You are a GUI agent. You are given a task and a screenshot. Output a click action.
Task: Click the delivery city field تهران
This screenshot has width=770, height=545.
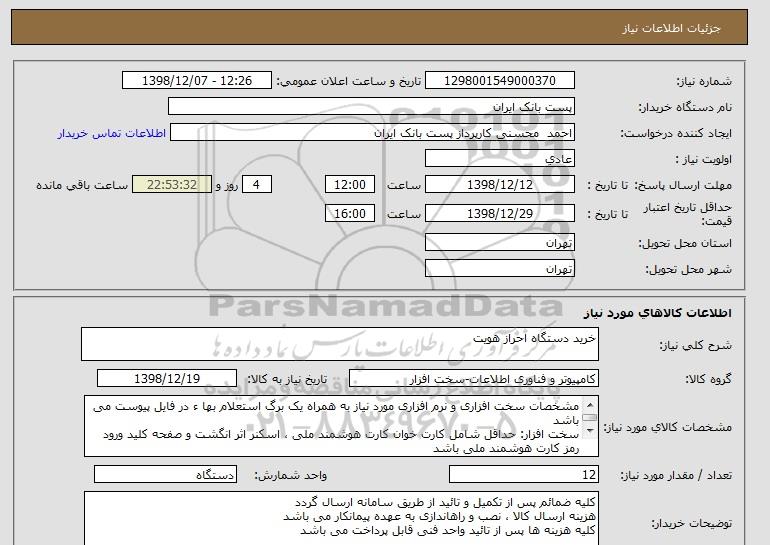tap(499, 268)
